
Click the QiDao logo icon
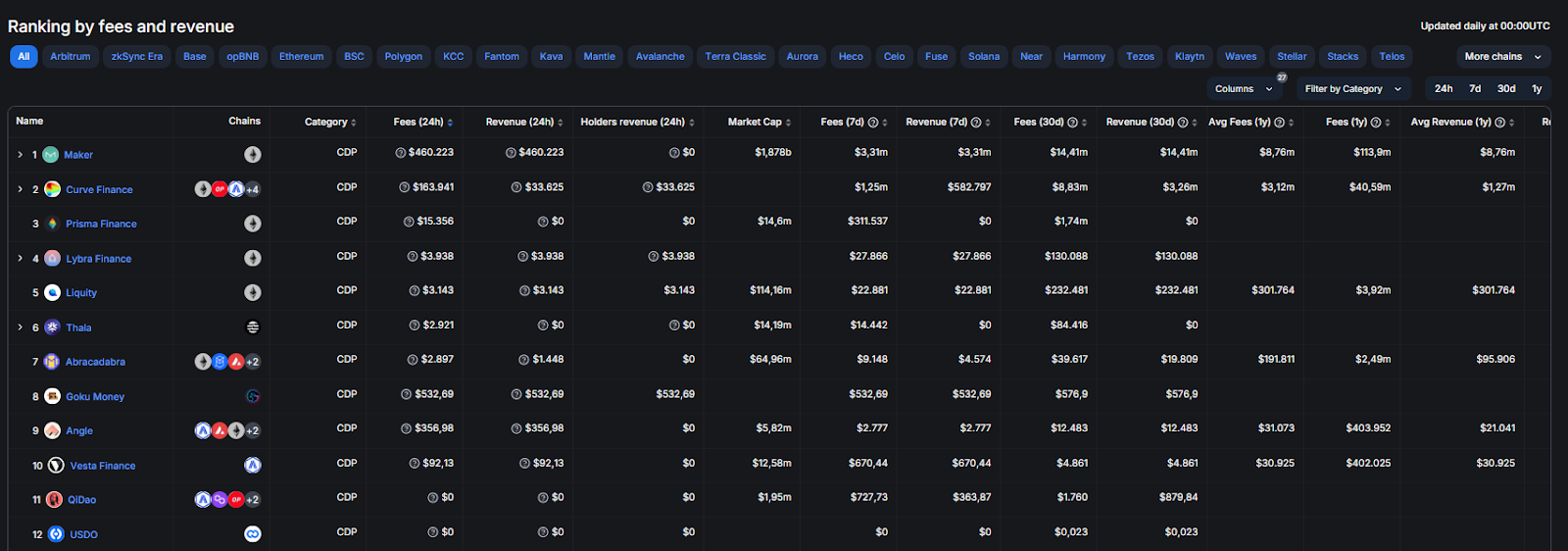click(54, 500)
